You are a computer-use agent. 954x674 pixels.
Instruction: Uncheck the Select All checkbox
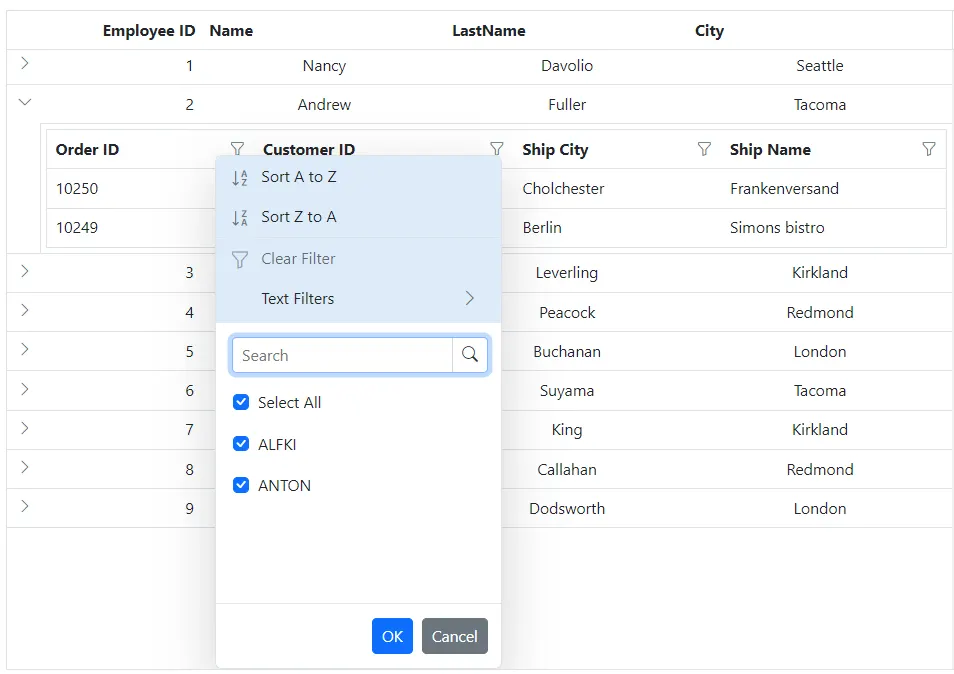240,402
